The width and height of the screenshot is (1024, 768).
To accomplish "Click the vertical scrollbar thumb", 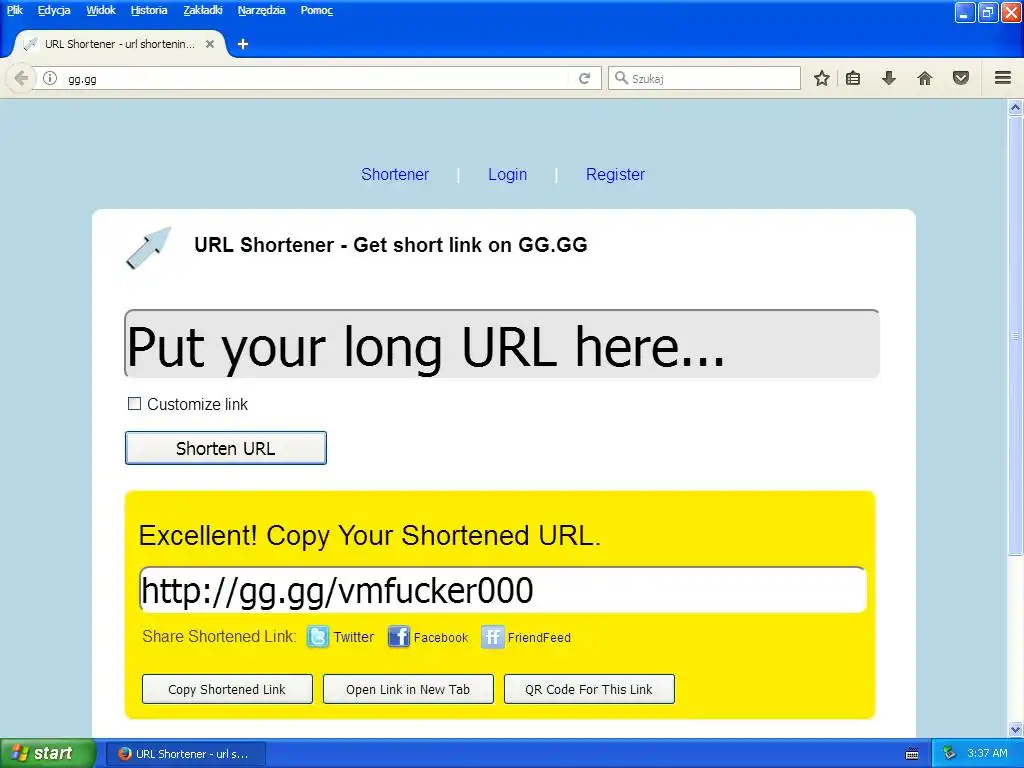I will (1015, 336).
